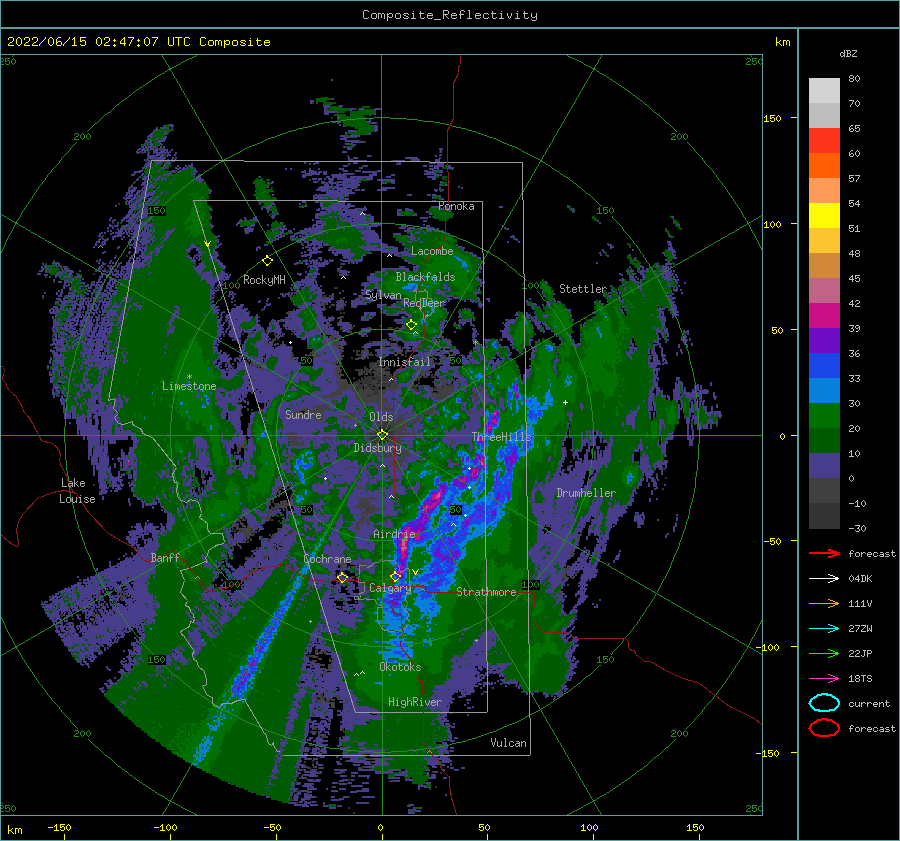This screenshot has width=900, height=841.
Task: Click the Drumheller label
Action: (586, 493)
